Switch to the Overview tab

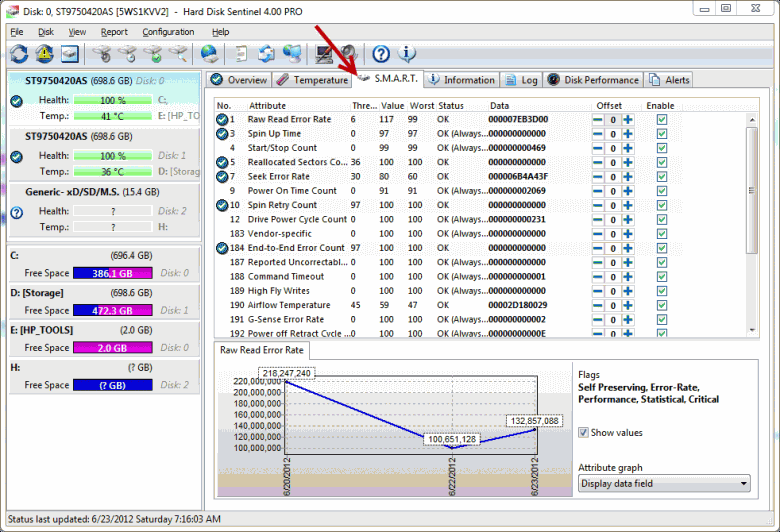coord(239,80)
